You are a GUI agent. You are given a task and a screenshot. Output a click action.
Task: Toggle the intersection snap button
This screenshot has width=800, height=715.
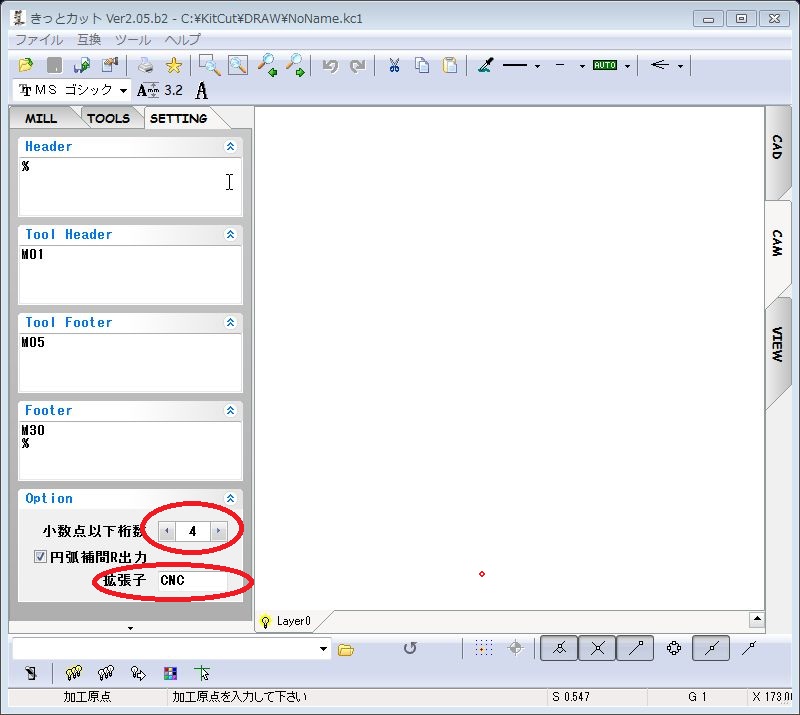click(x=597, y=648)
